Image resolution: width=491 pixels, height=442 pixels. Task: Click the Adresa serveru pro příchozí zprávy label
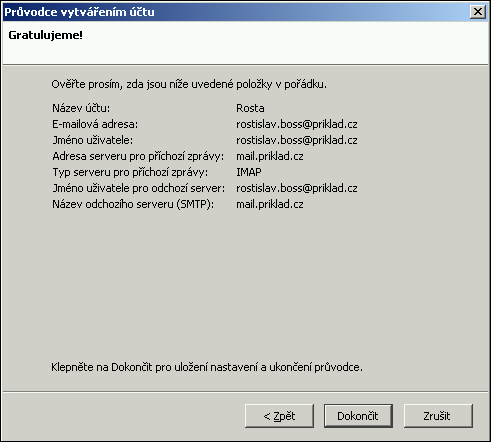[x=138, y=156]
